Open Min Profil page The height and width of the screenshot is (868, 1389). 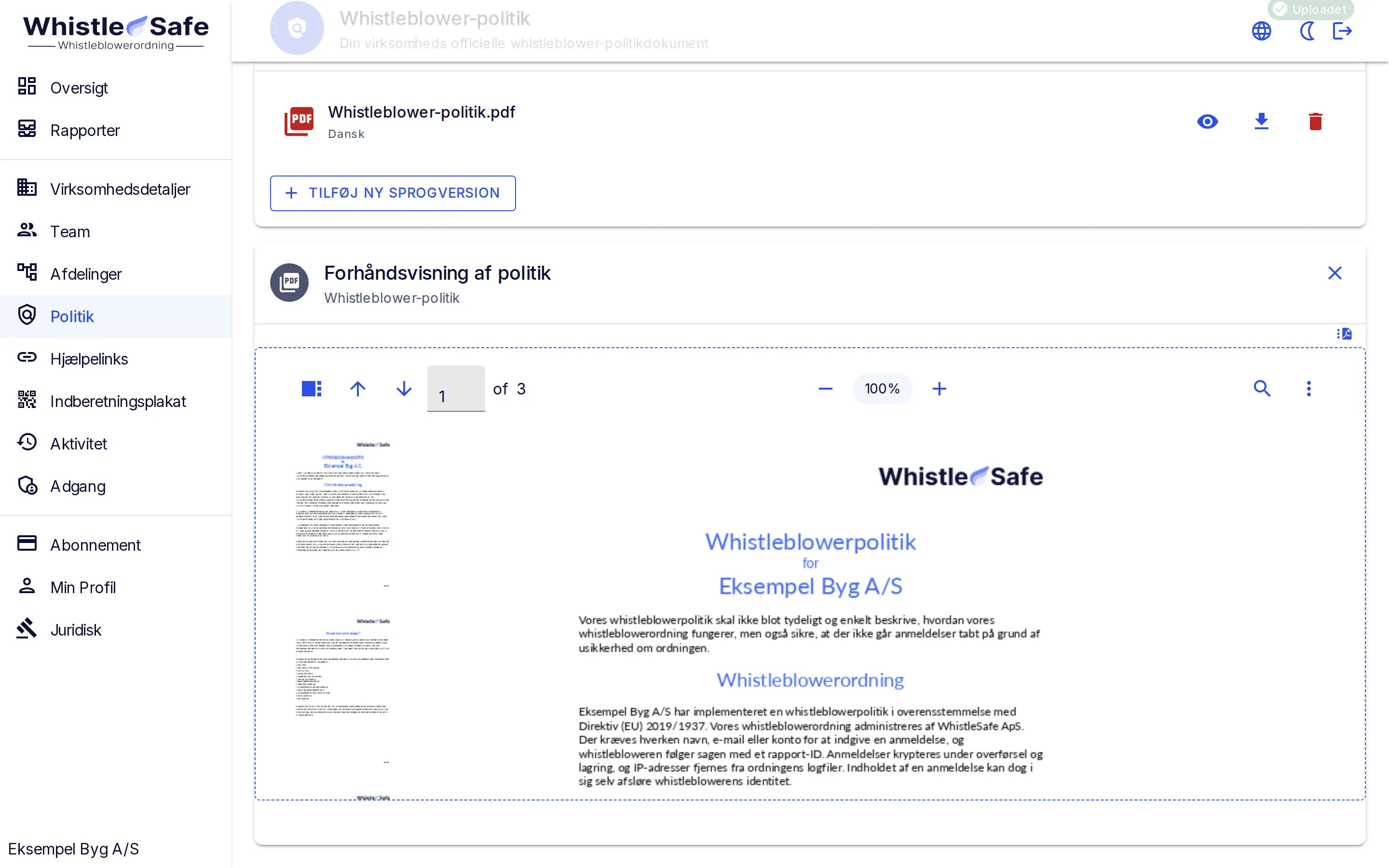click(x=115, y=587)
